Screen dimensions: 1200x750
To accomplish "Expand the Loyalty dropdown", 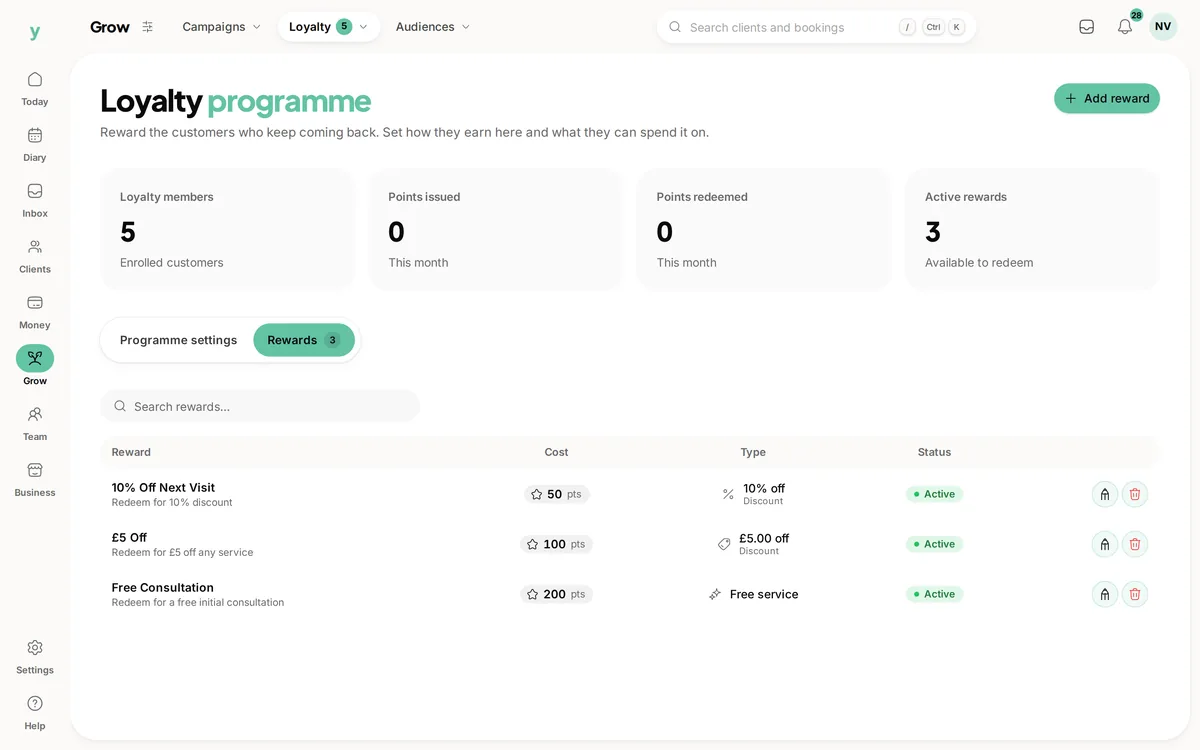I will (329, 27).
